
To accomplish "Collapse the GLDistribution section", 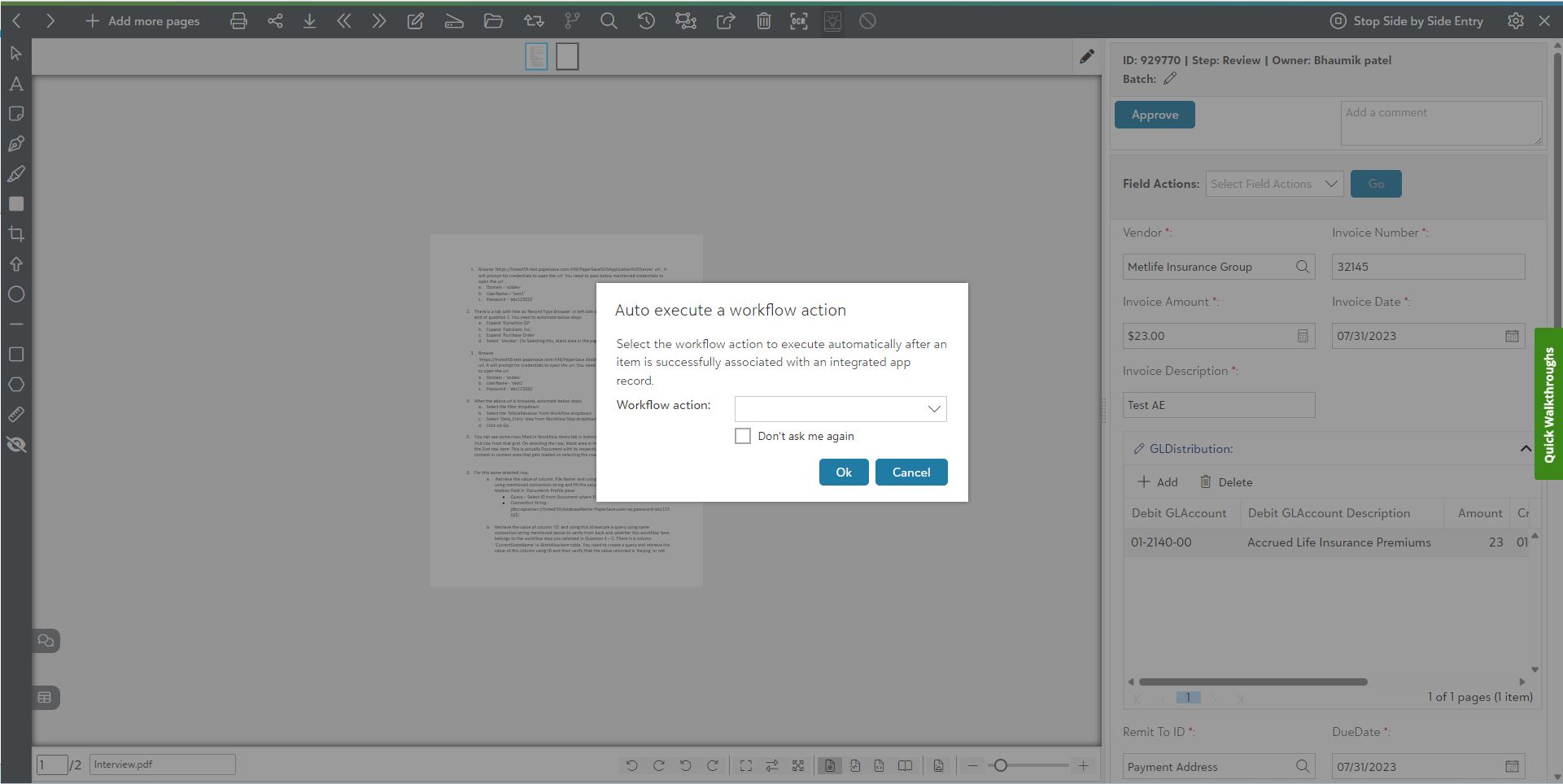I will [x=1525, y=449].
